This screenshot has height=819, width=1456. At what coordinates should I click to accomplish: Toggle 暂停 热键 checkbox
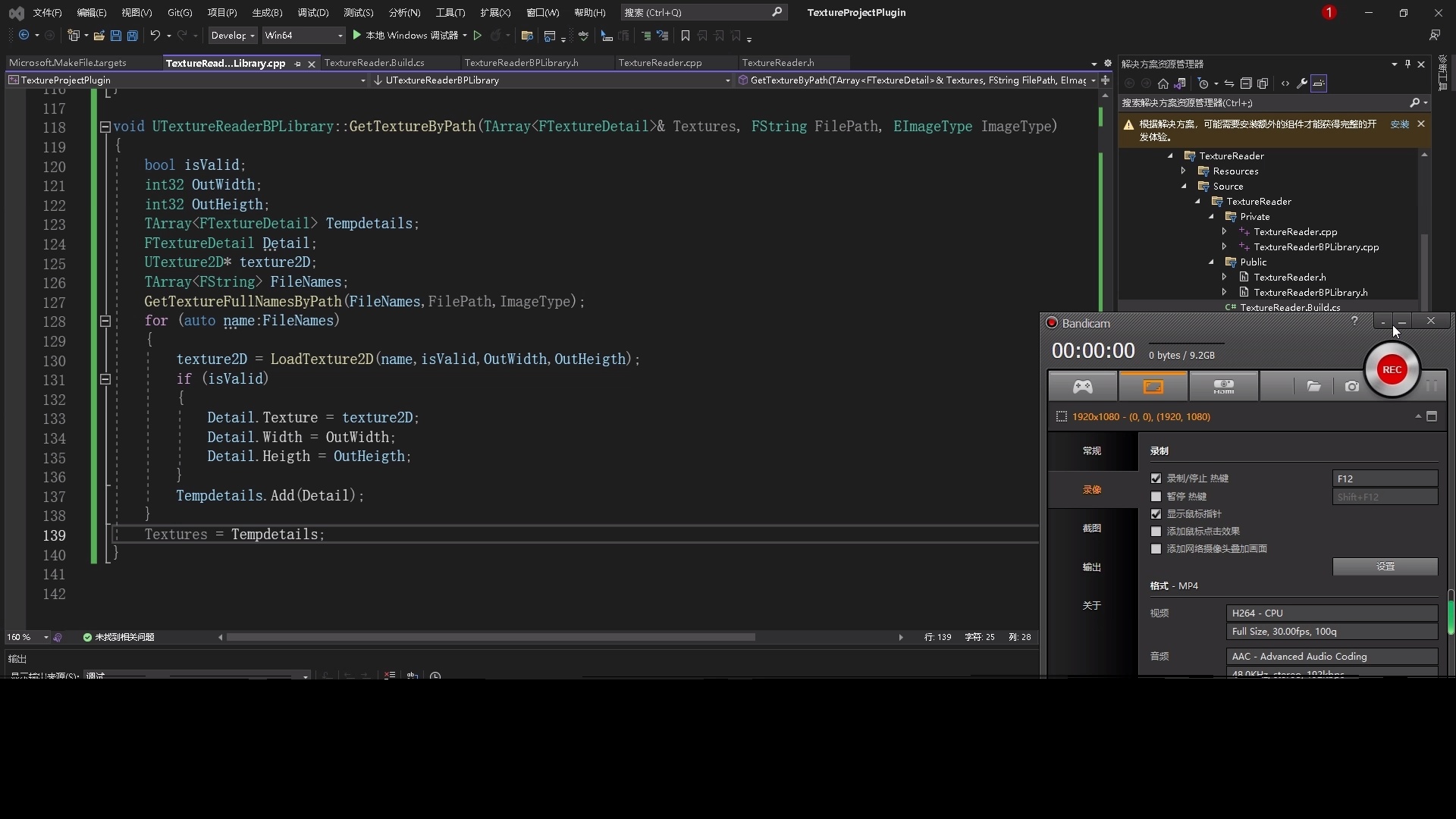coord(1156,497)
